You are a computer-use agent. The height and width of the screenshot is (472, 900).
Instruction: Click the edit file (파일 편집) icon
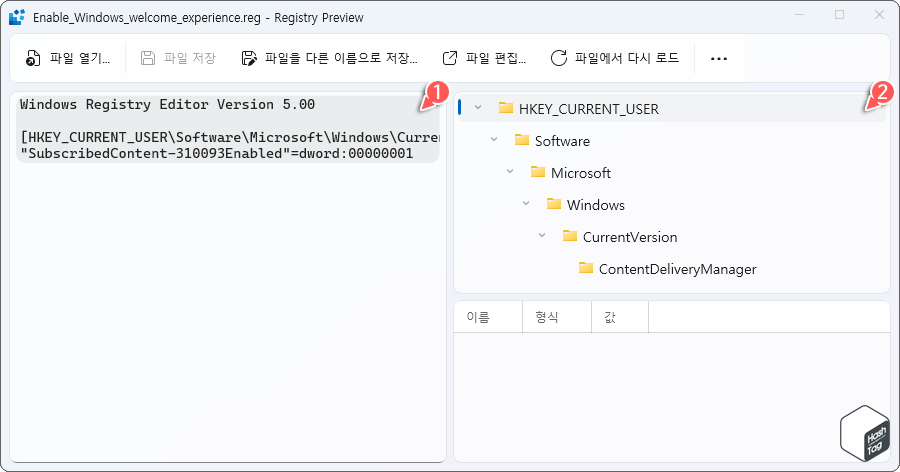450,58
